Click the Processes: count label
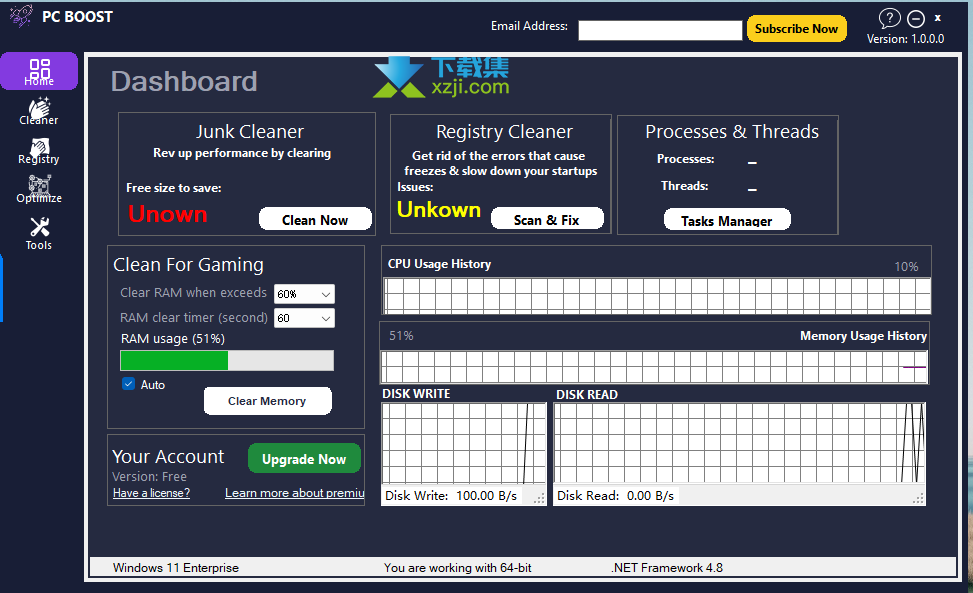Viewport: 973px width, 593px height. (x=686, y=159)
